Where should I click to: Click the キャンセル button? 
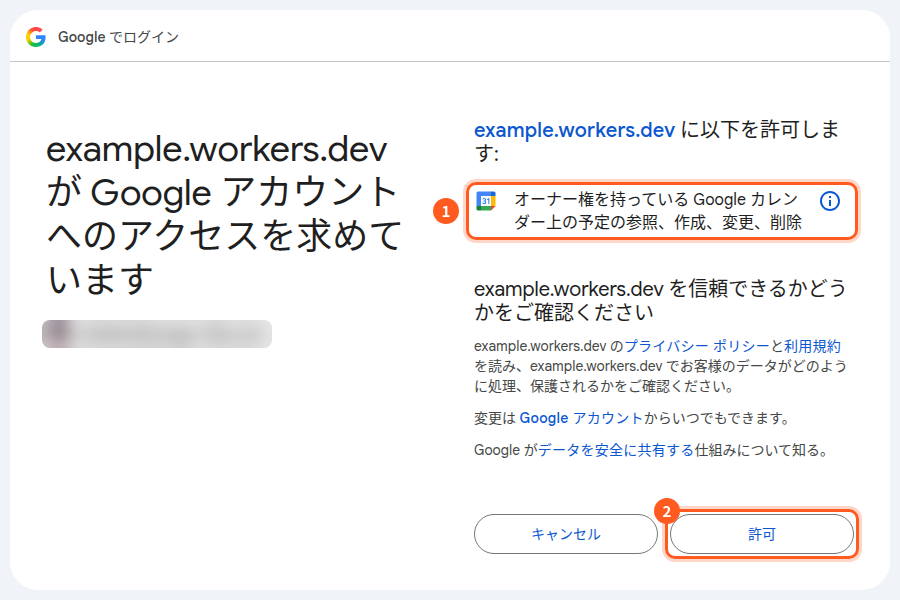[x=566, y=534]
